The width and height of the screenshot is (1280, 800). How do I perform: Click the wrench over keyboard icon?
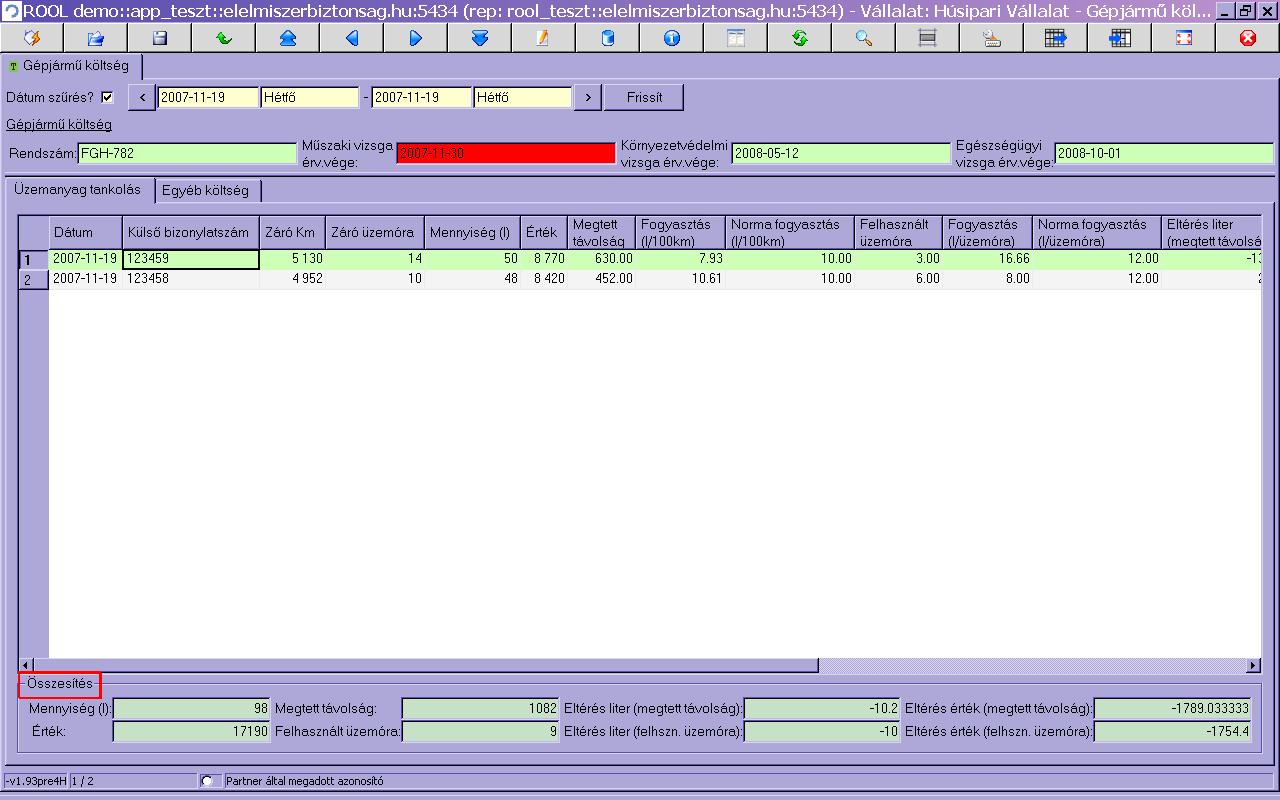[992, 38]
